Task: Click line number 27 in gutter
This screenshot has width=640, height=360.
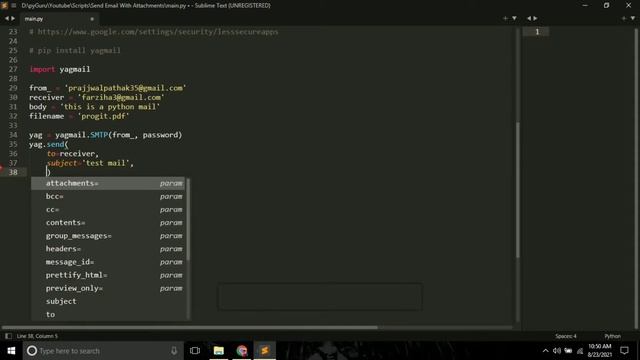Action: (x=13, y=69)
